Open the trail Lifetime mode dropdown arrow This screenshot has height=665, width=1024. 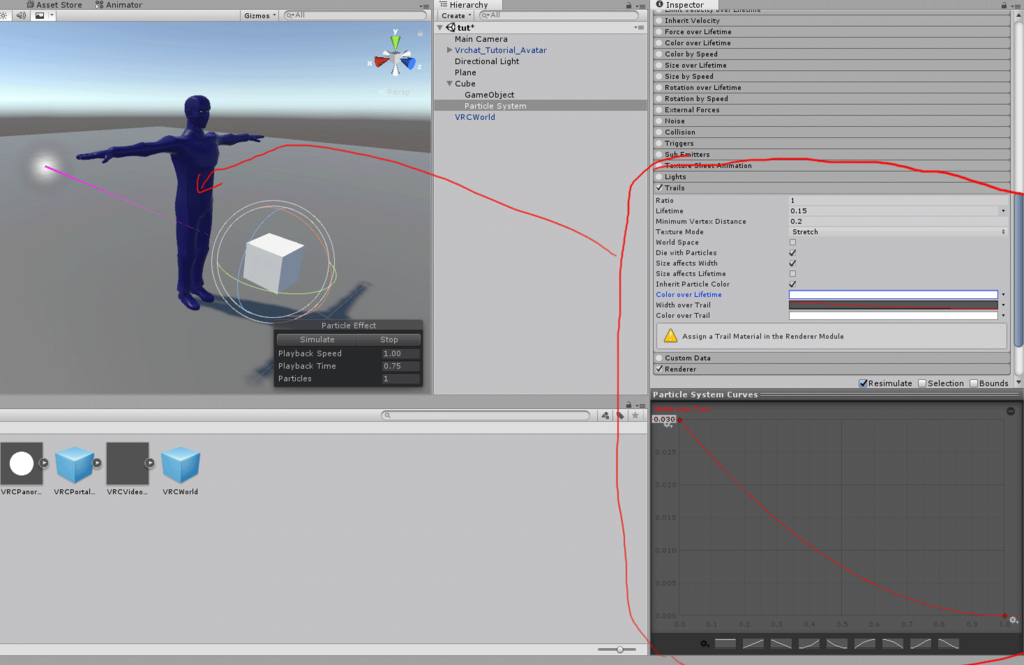(x=1003, y=211)
